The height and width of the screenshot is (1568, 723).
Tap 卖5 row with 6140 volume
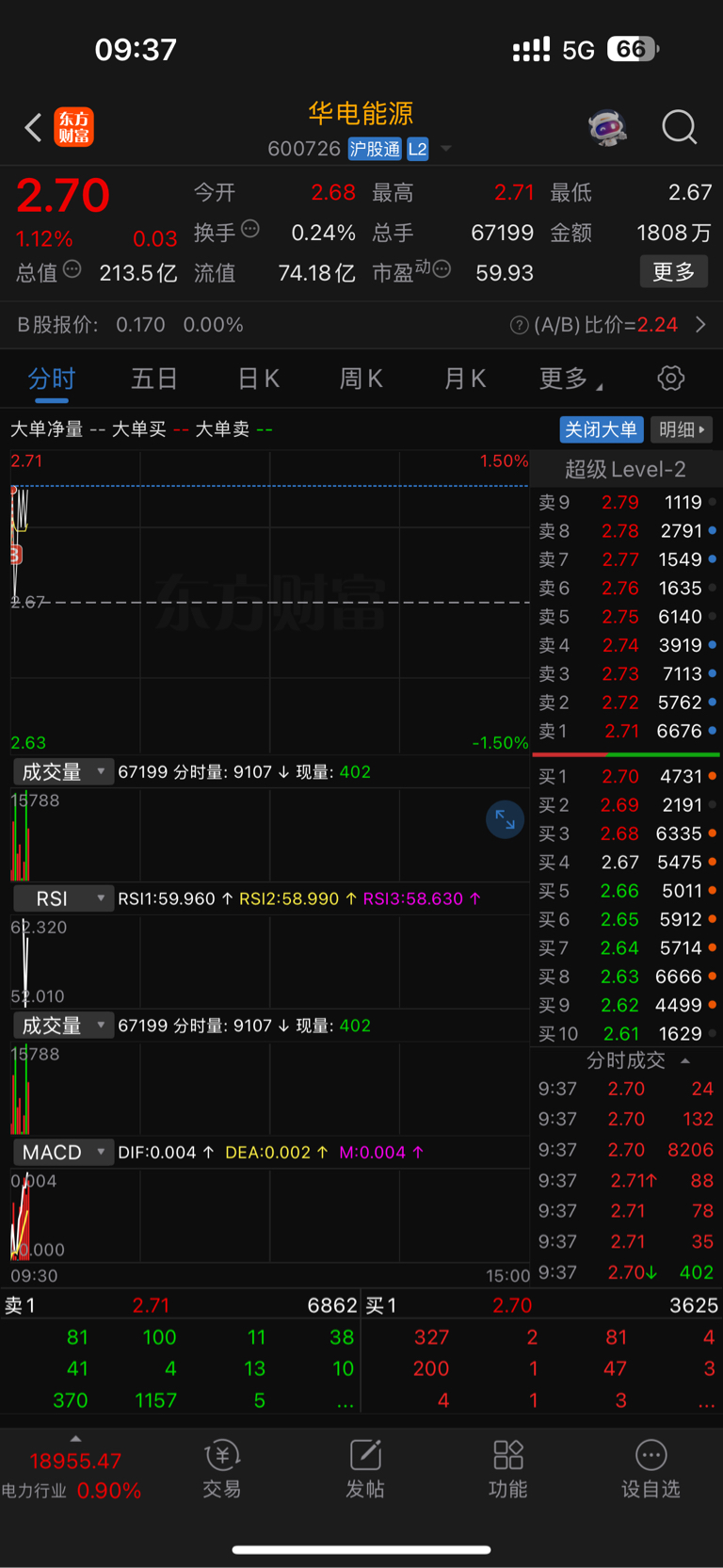click(x=626, y=617)
